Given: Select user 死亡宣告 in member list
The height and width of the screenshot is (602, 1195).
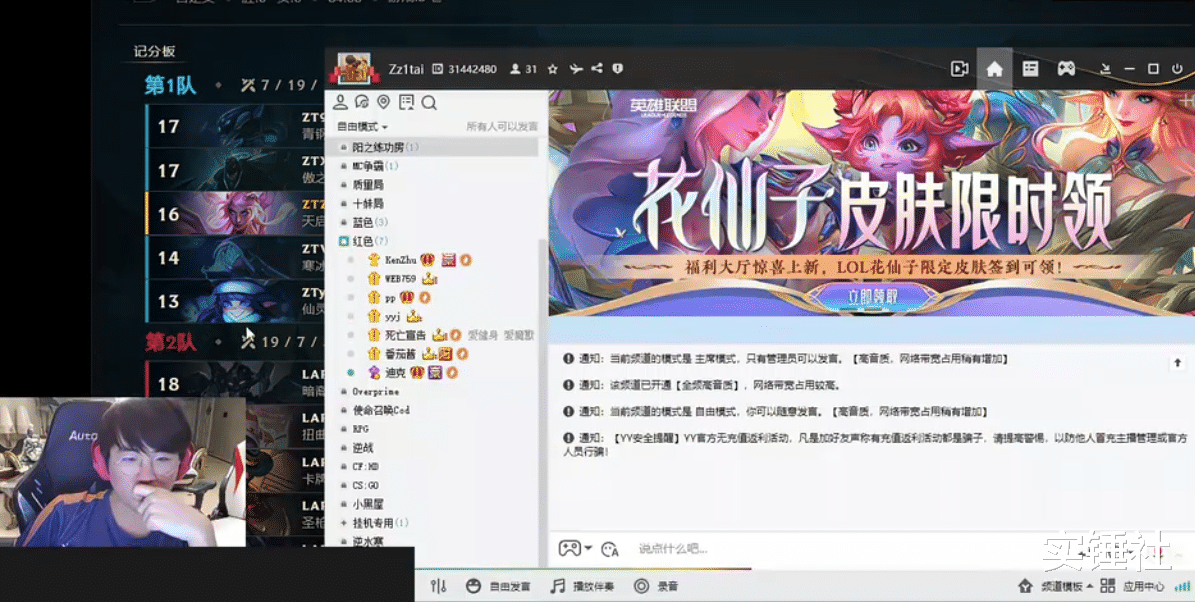Looking at the screenshot, I should (x=405, y=335).
